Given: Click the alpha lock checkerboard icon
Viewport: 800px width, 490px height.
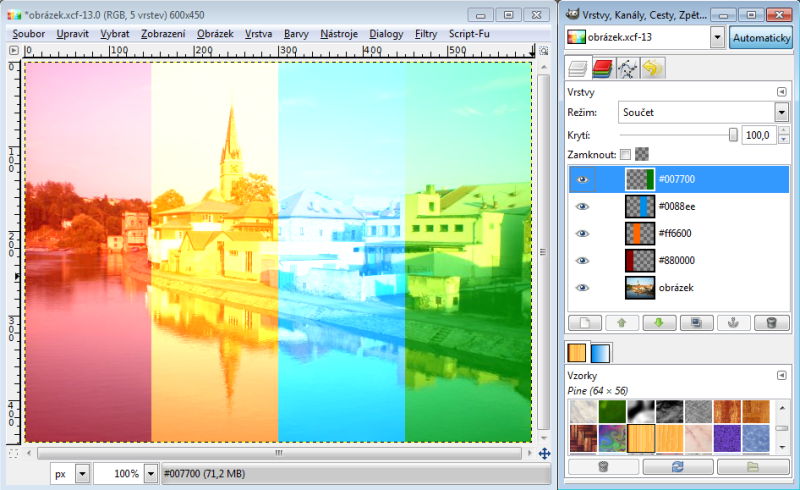Looking at the screenshot, I should (x=642, y=154).
